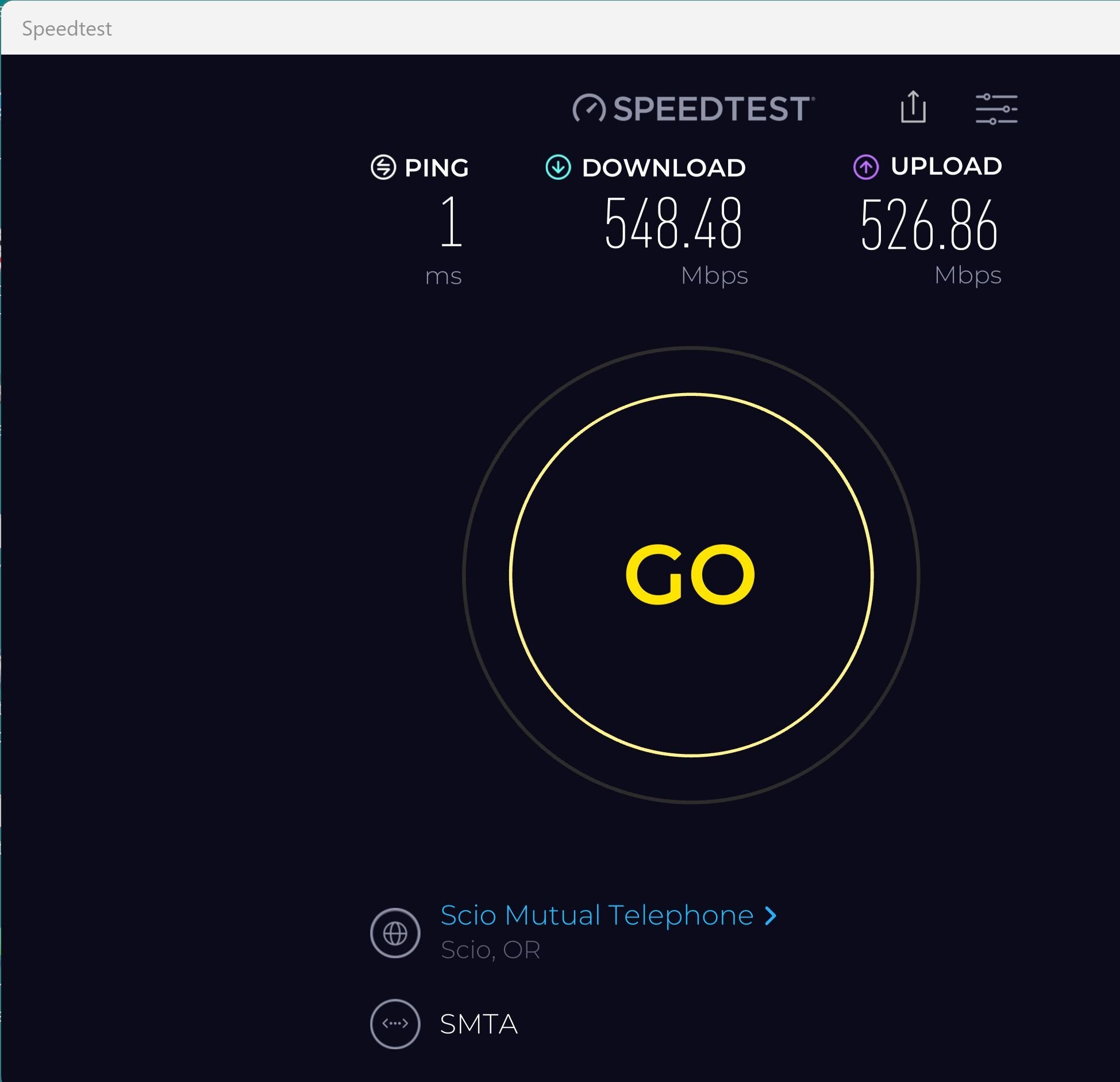Click the globe server icon
Viewport: 1120px width, 1082px height.
395,933
